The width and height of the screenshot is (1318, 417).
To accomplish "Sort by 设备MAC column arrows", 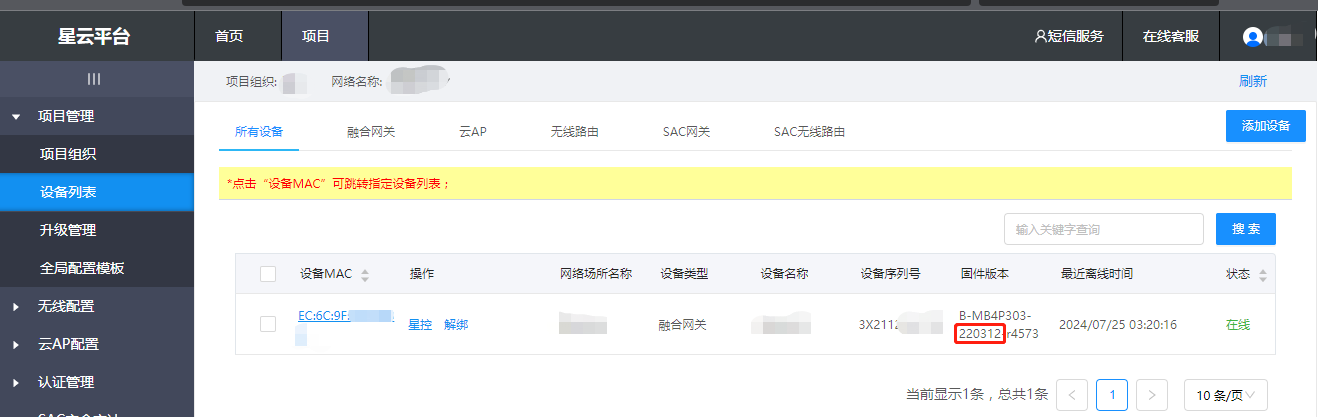I will pos(365,275).
